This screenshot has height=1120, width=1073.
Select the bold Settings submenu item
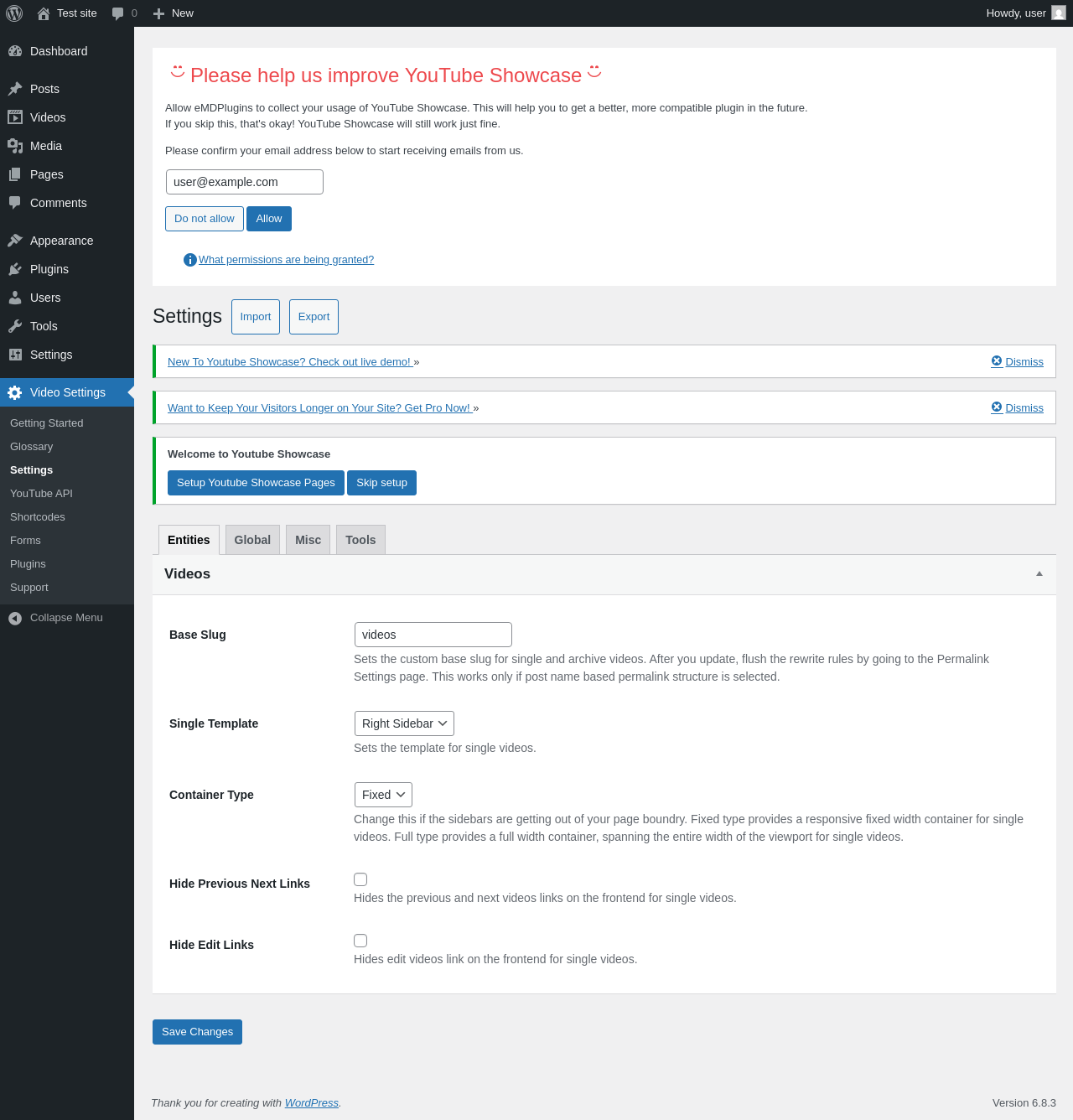(31, 470)
